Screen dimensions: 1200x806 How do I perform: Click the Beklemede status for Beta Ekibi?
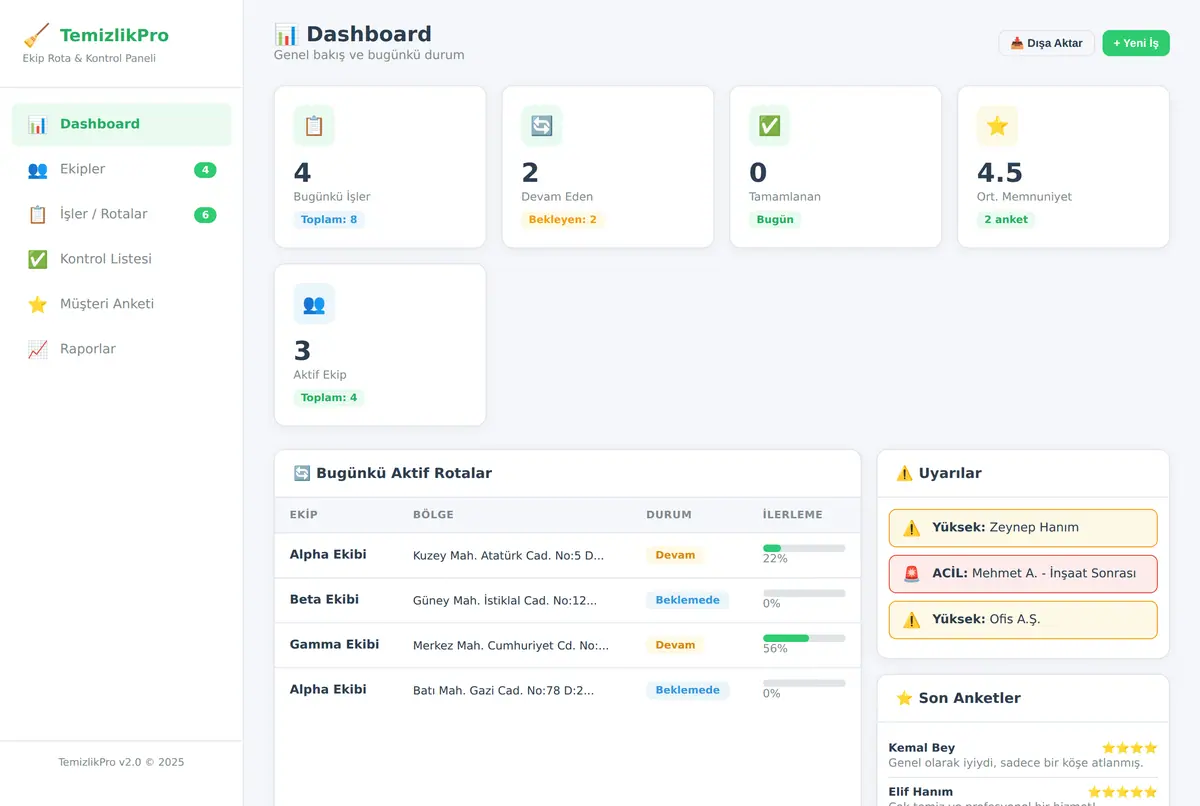pyautogui.click(x=687, y=600)
